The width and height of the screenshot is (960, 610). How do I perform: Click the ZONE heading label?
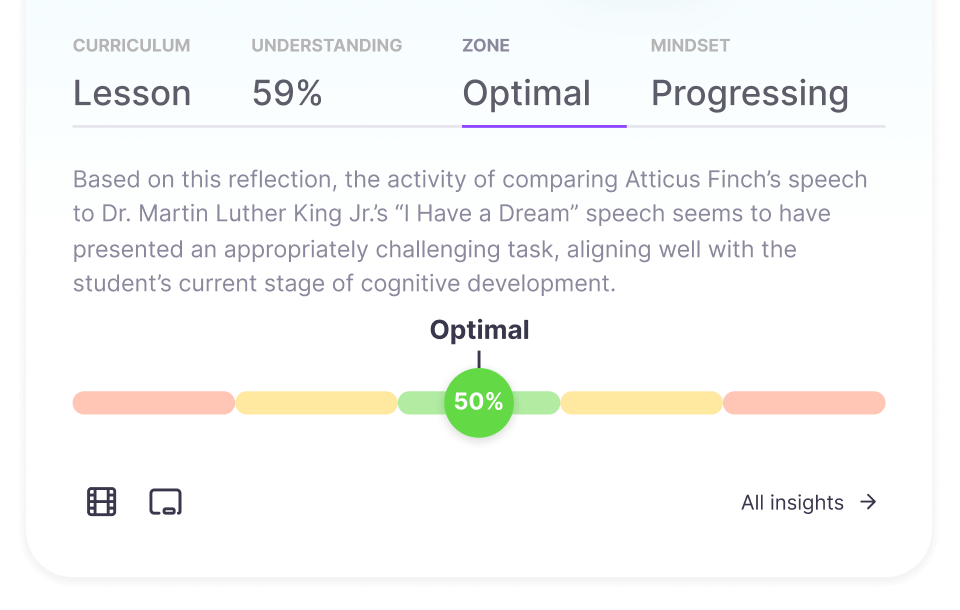[486, 45]
